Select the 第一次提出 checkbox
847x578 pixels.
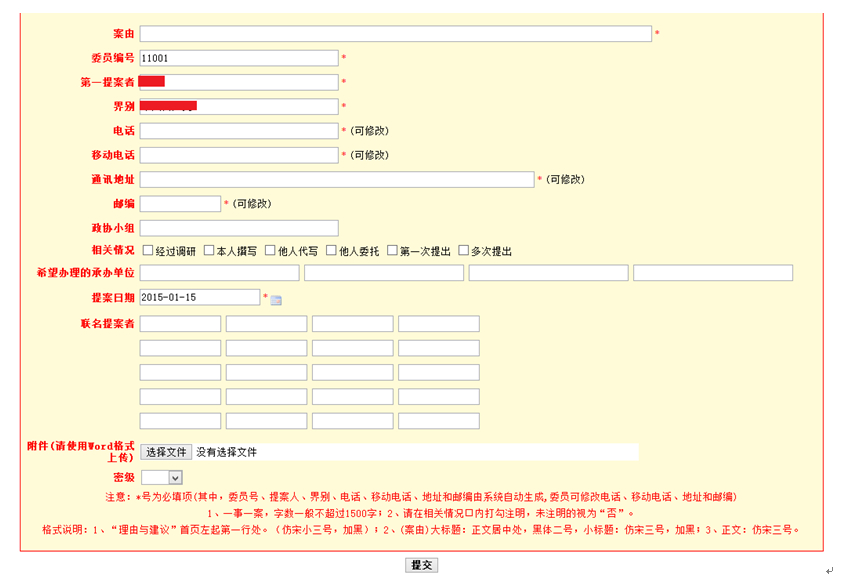tap(392, 251)
